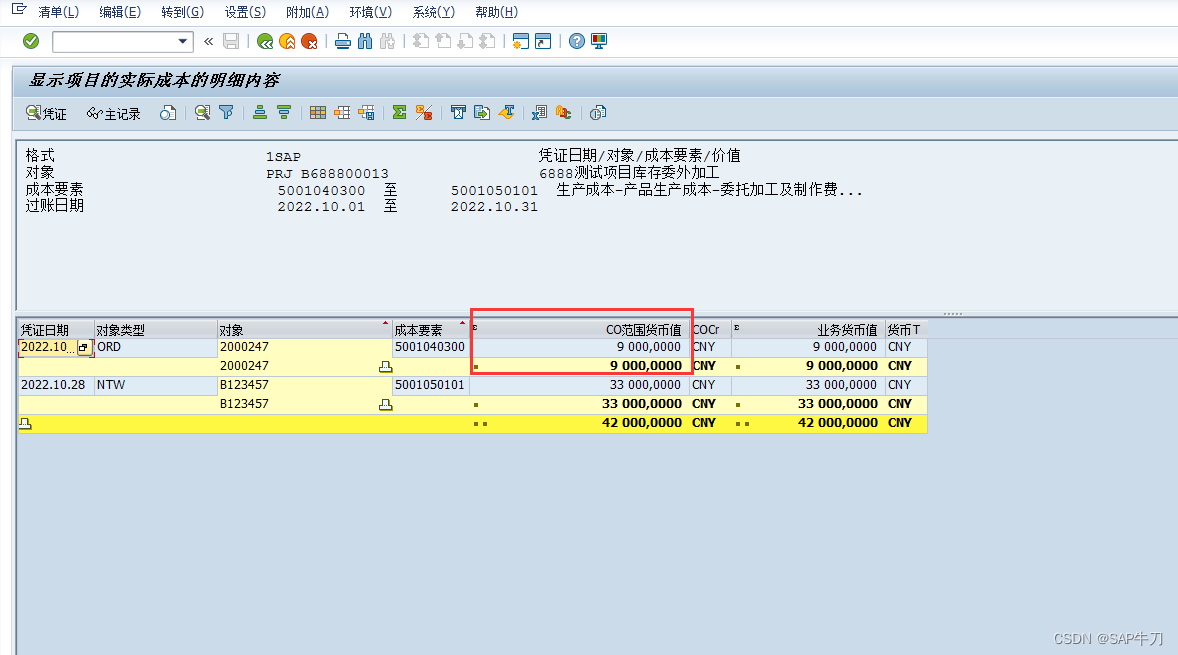Image resolution: width=1178 pixels, height=655 pixels.
Task: Click the Set Filter funnel icon
Action: tap(226, 113)
